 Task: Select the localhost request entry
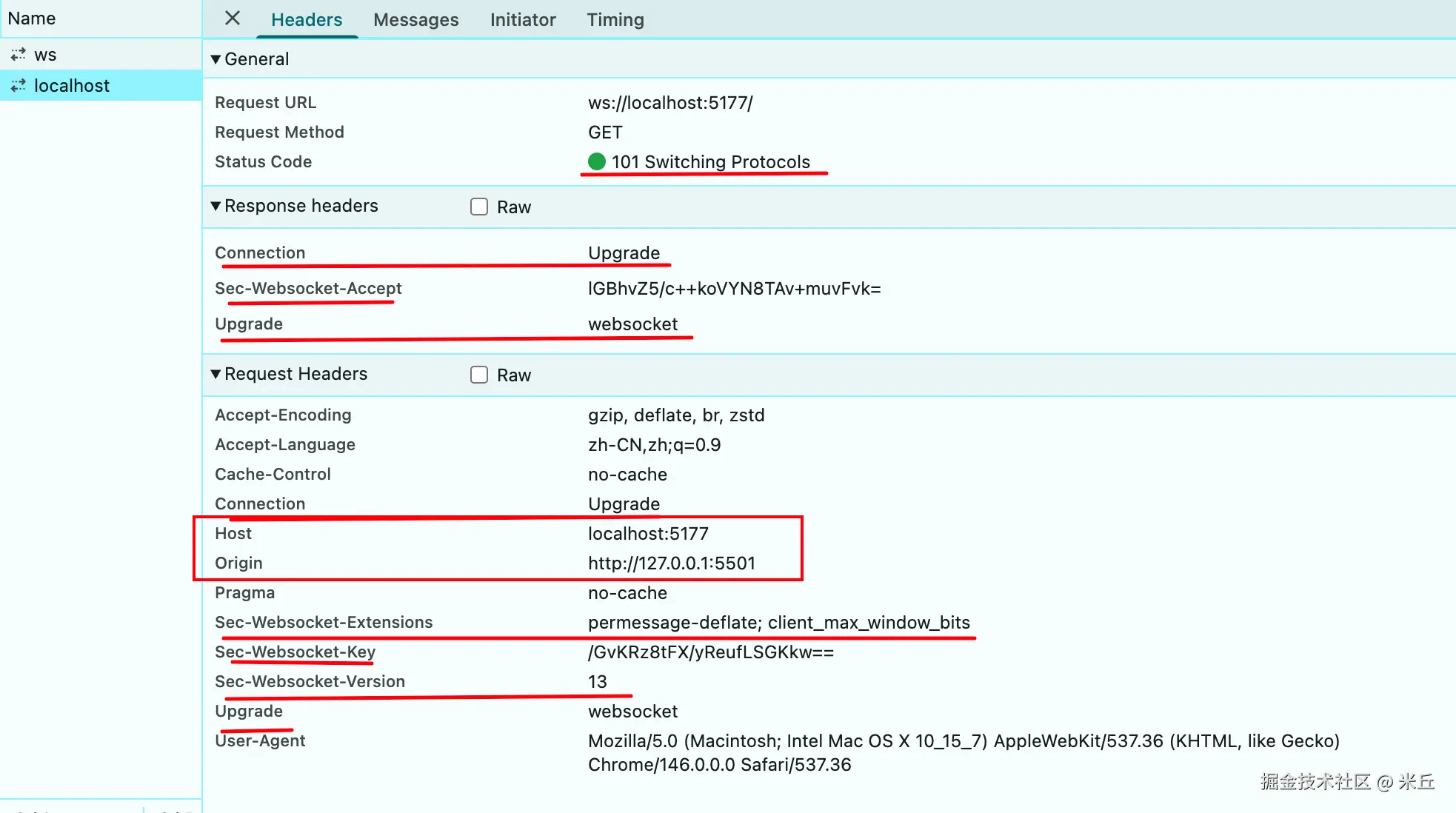[x=72, y=86]
